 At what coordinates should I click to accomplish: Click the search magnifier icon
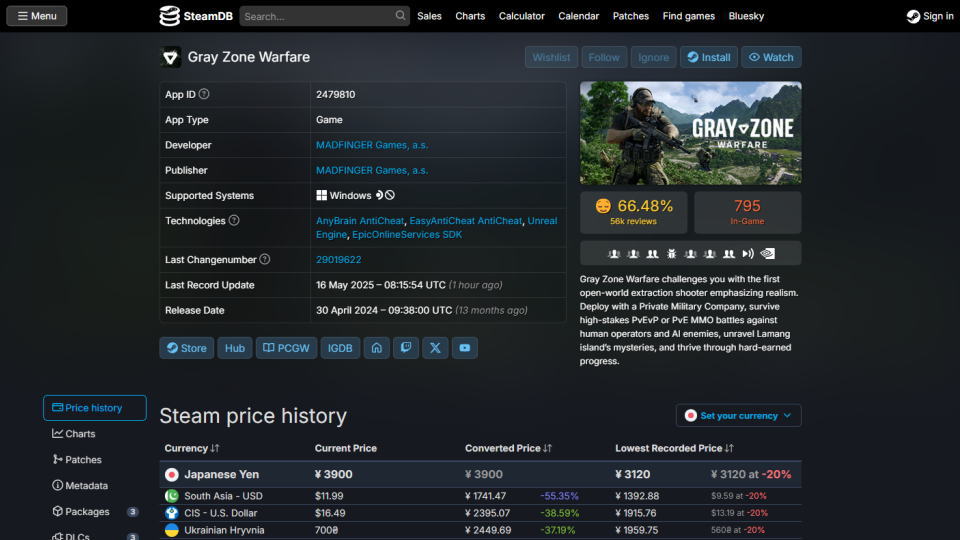(x=400, y=16)
